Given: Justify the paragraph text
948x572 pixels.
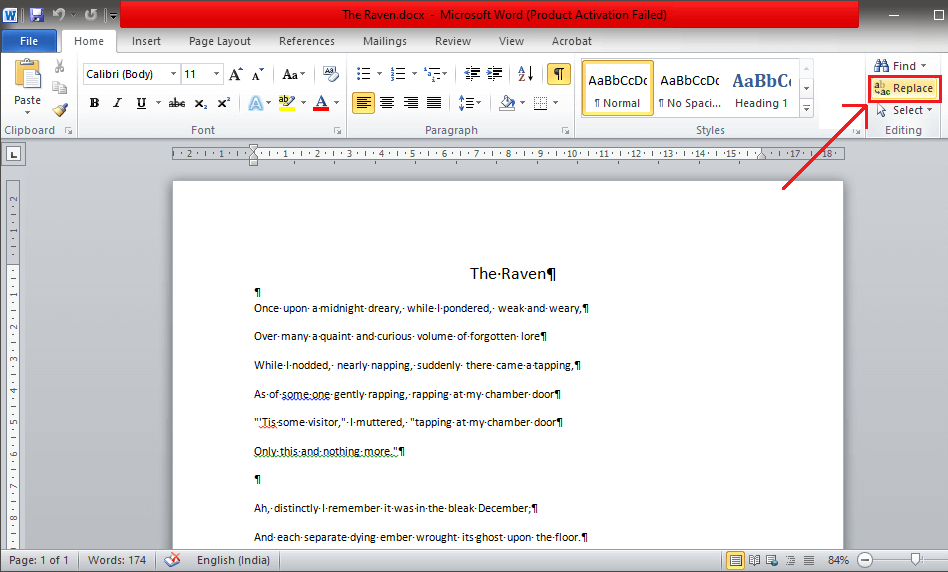Looking at the screenshot, I should coord(434,103).
